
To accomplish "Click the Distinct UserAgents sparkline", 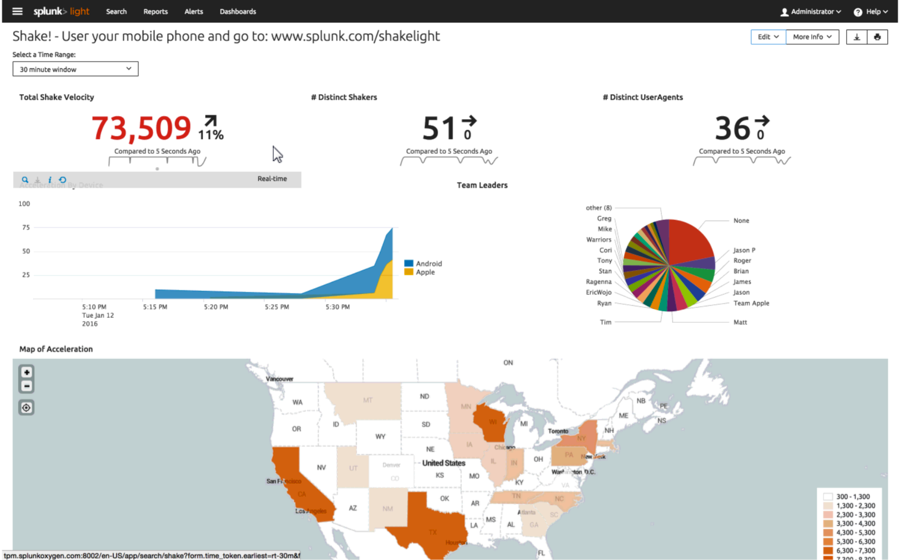I will 742,161.
